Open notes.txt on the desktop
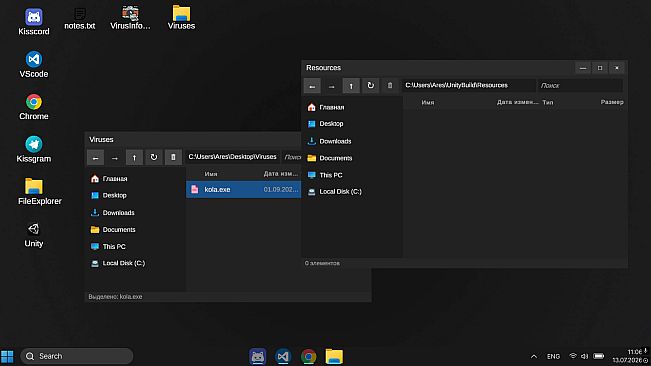 [x=80, y=19]
